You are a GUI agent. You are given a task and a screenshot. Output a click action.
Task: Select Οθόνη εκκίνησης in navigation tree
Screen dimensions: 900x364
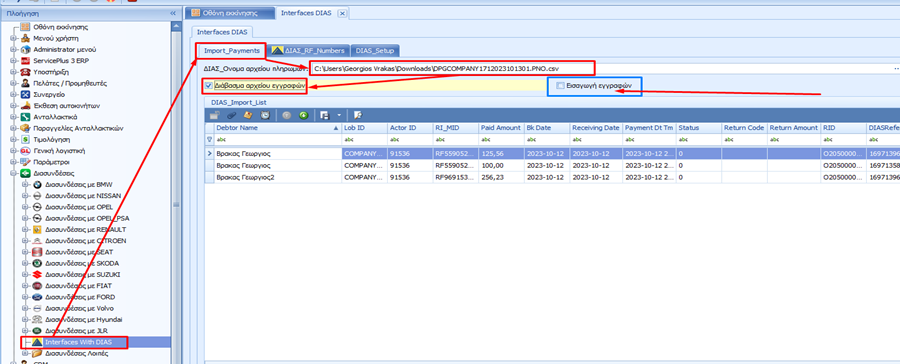[60, 27]
